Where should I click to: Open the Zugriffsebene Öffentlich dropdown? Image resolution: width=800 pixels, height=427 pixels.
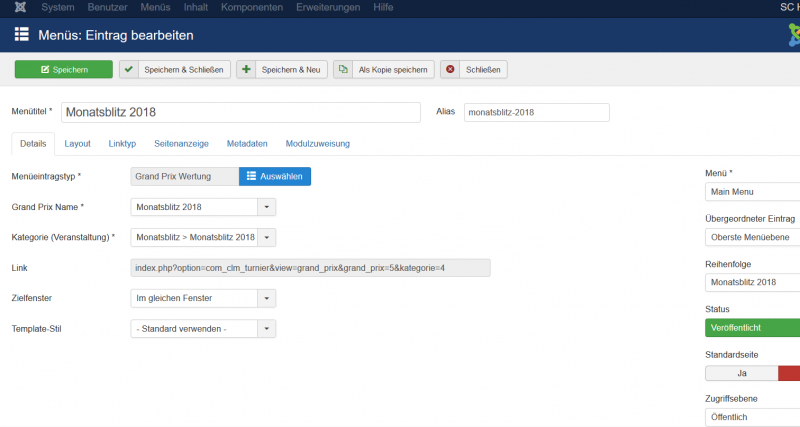(752, 417)
